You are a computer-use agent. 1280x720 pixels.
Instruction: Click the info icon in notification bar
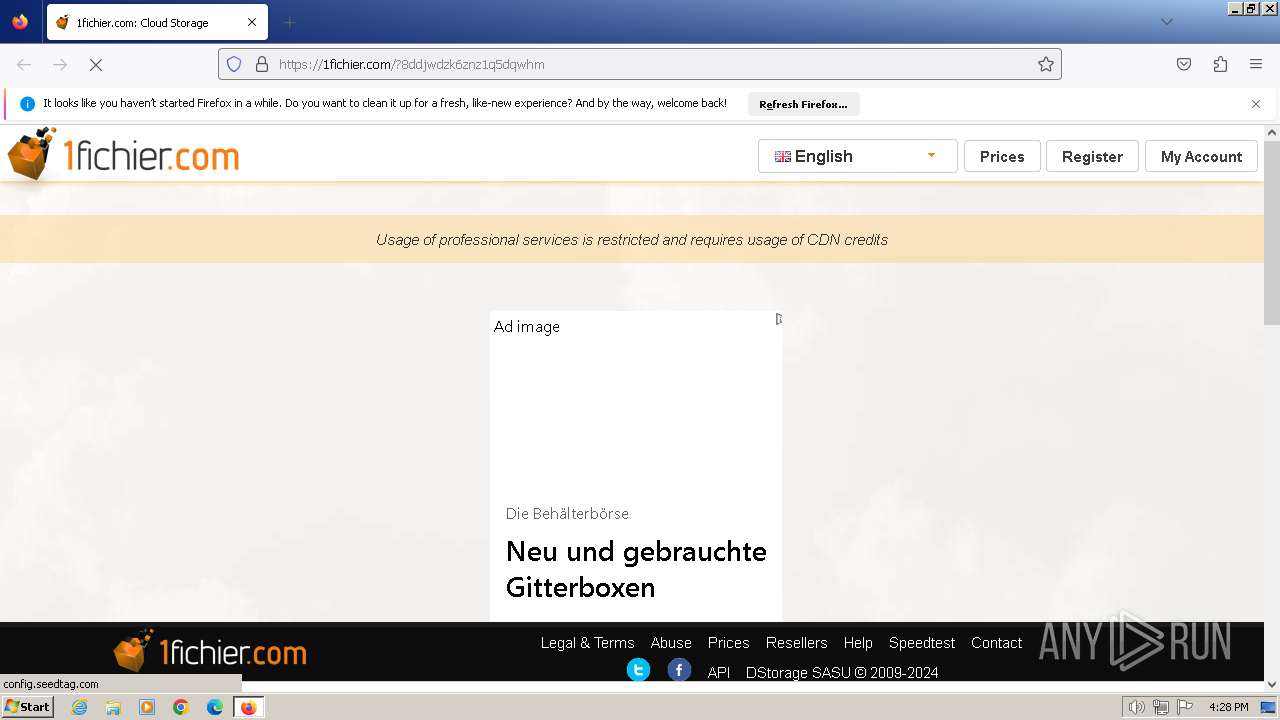point(27,104)
